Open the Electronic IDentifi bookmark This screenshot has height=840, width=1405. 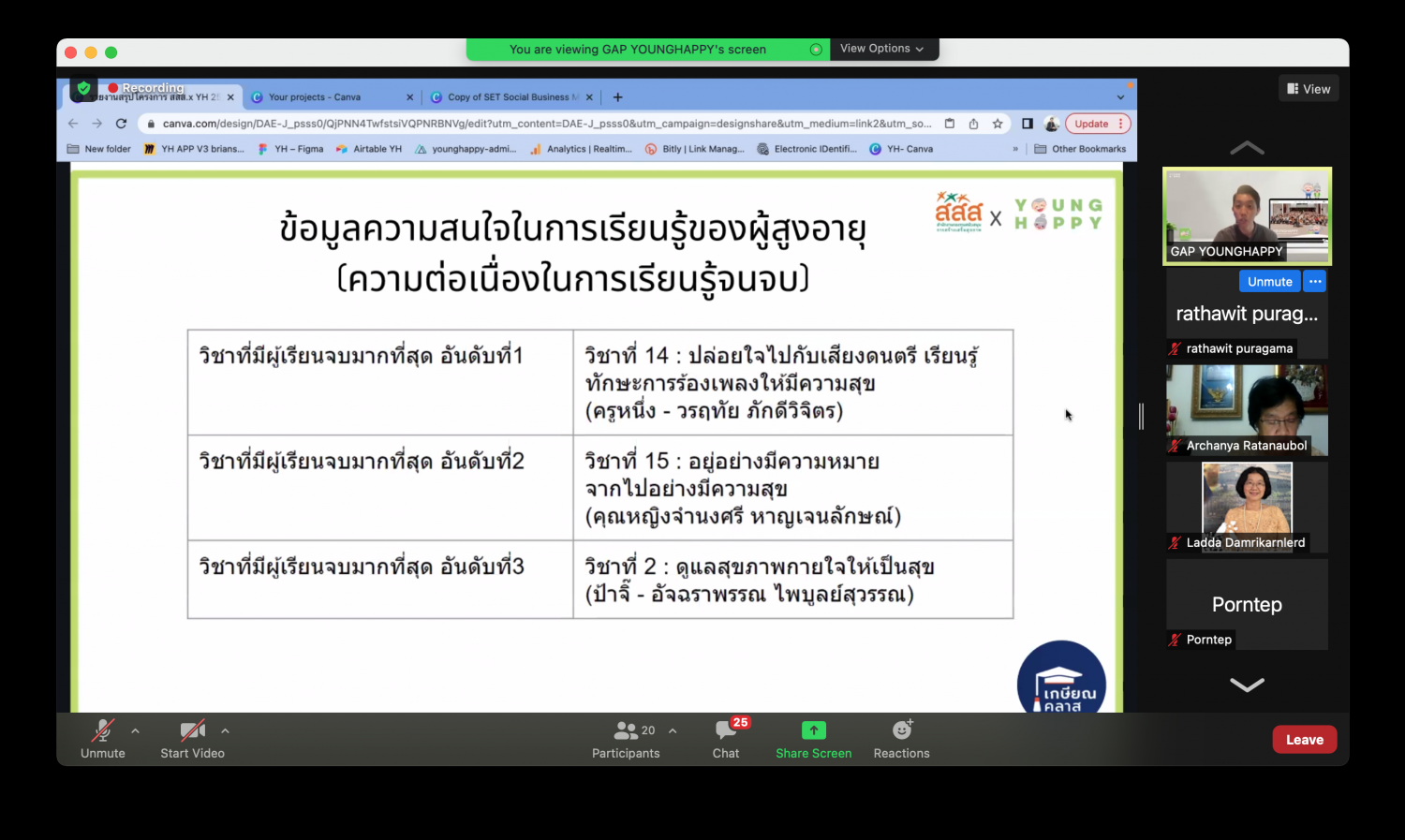[806, 149]
